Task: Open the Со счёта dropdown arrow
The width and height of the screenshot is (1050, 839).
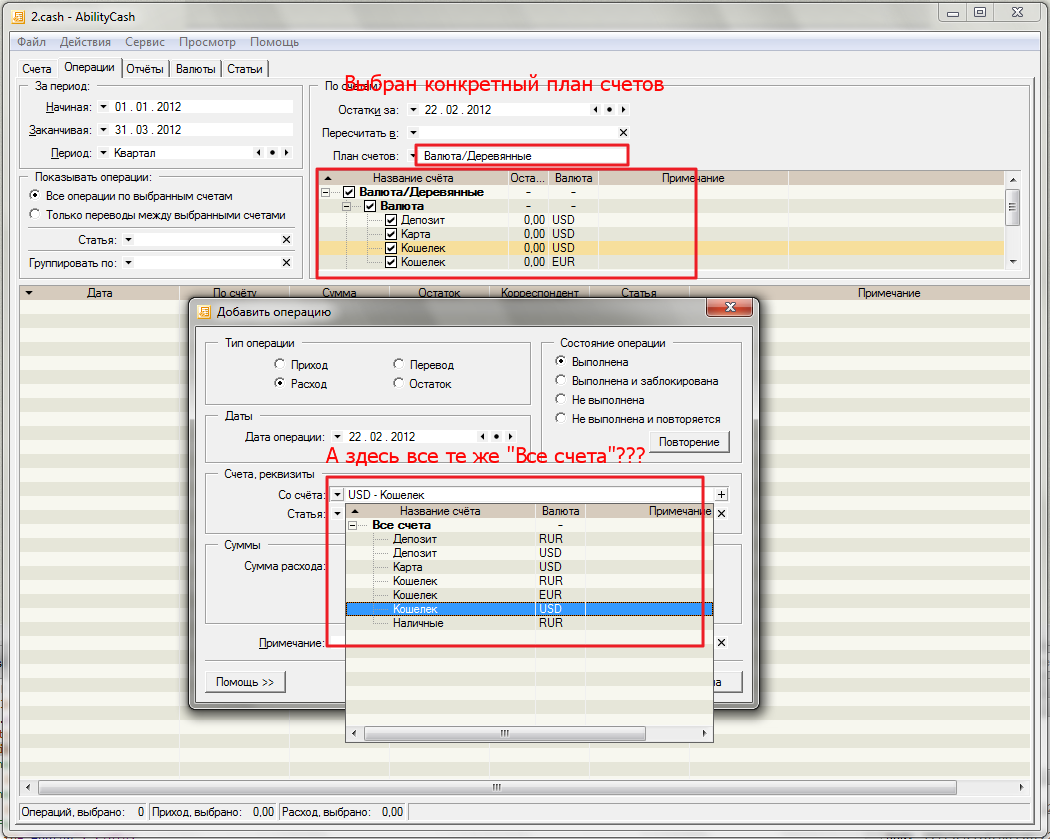Action: [337, 494]
